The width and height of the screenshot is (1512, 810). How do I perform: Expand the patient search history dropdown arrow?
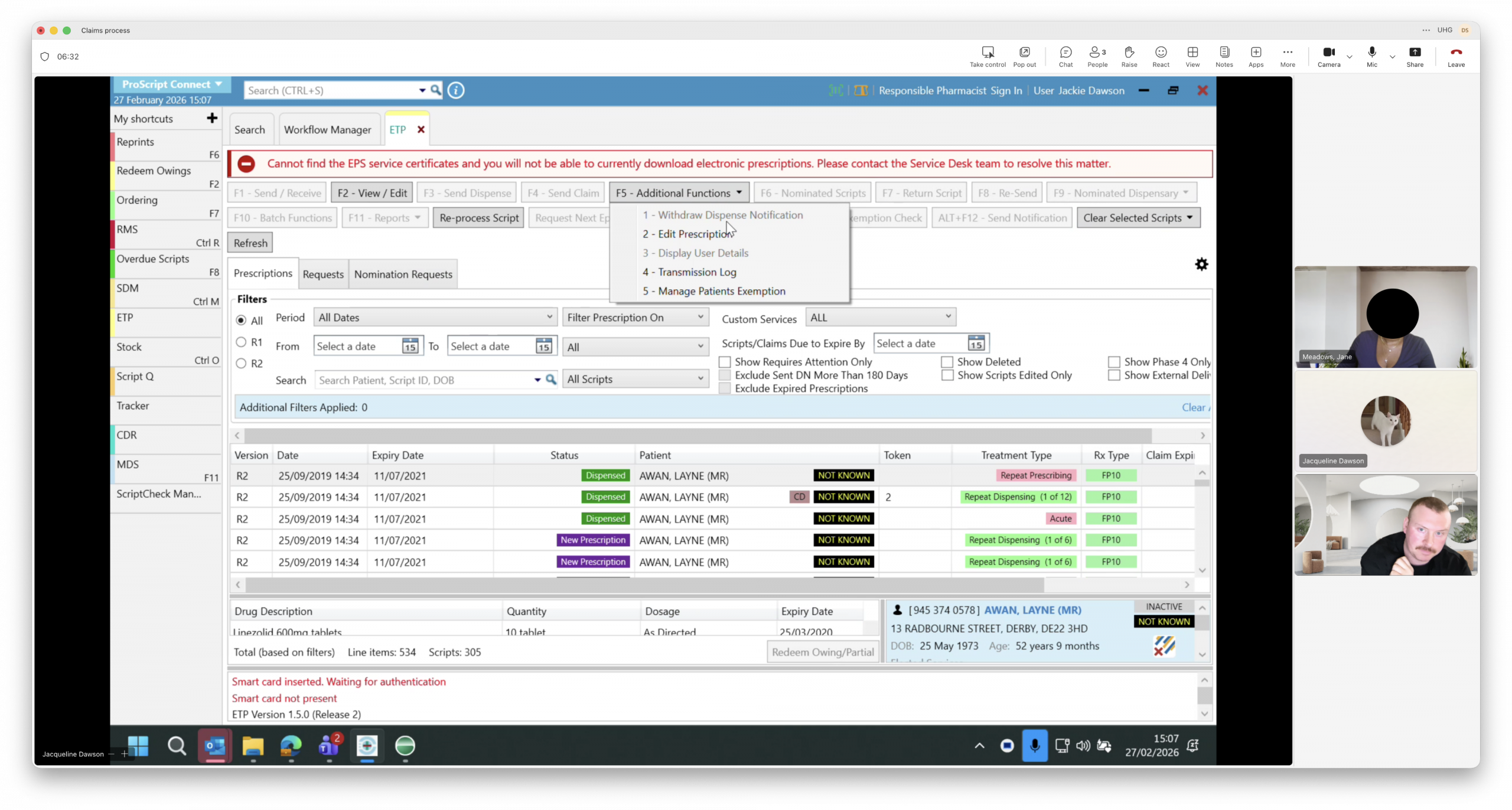(537, 380)
